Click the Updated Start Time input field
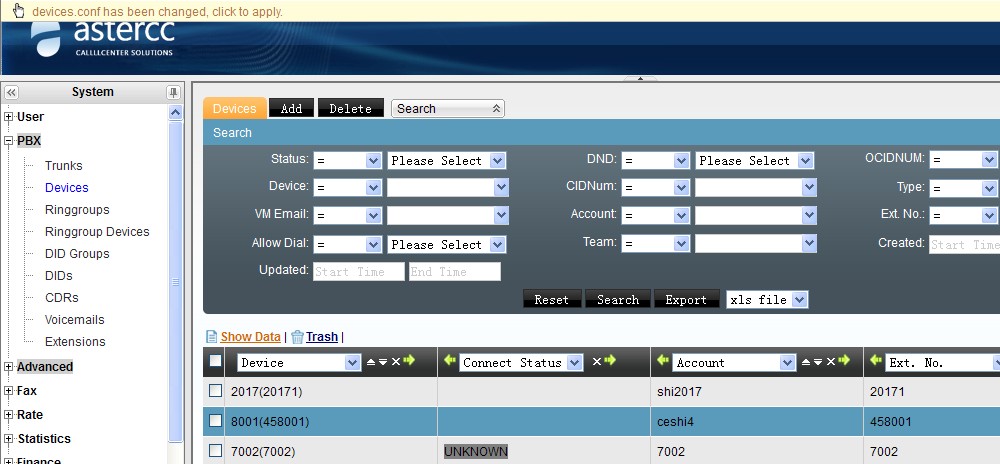Image resolution: width=1000 pixels, height=464 pixels. tap(358, 272)
